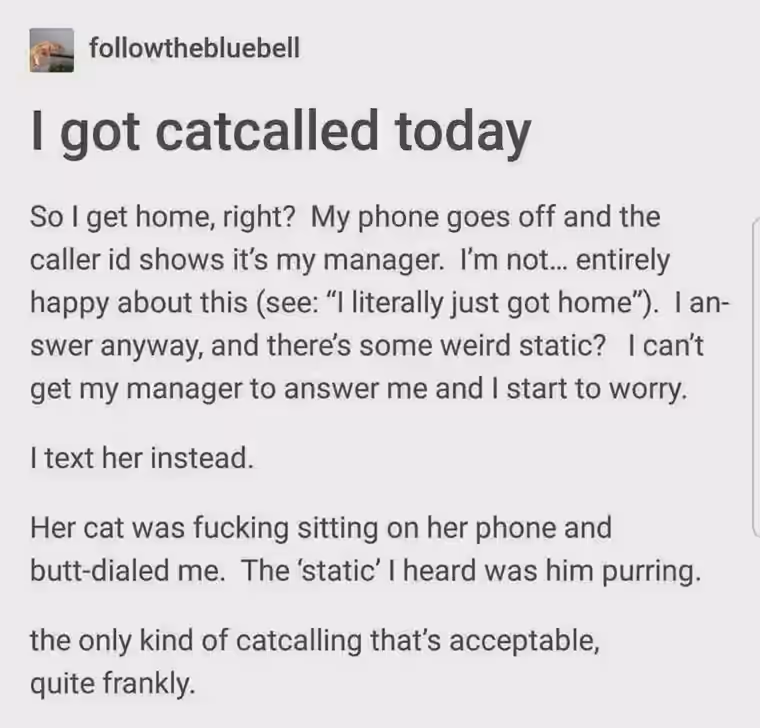760x728 pixels.
Task: Open the followthebluebell avatar image
Action: (x=52, y=50)
